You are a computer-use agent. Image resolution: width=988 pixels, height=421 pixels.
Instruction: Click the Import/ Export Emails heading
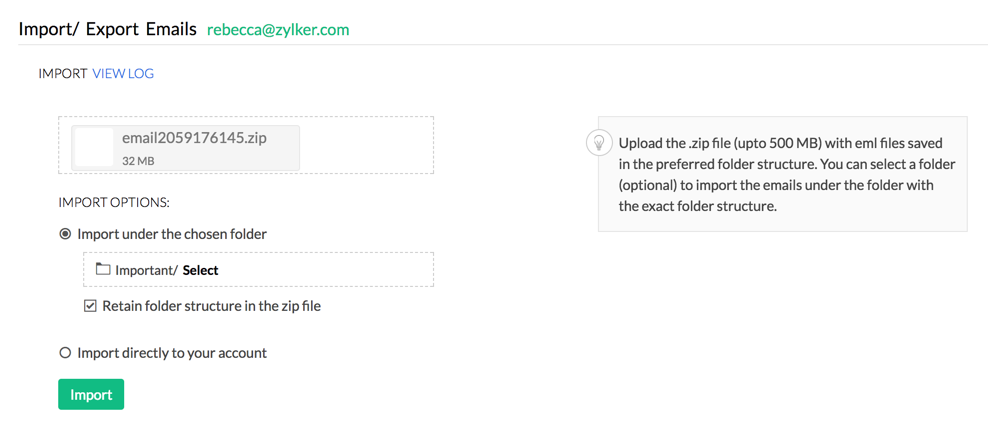(108, 29)
